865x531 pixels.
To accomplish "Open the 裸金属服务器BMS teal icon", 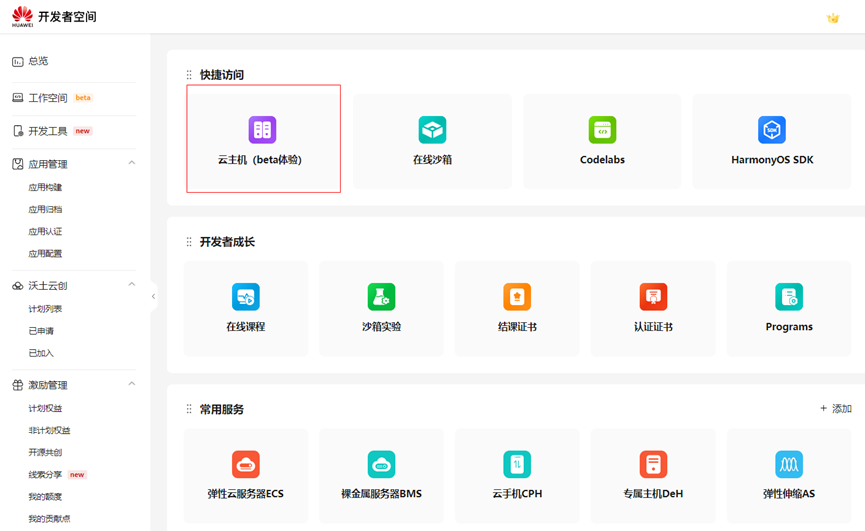I will tap(382, 464).
